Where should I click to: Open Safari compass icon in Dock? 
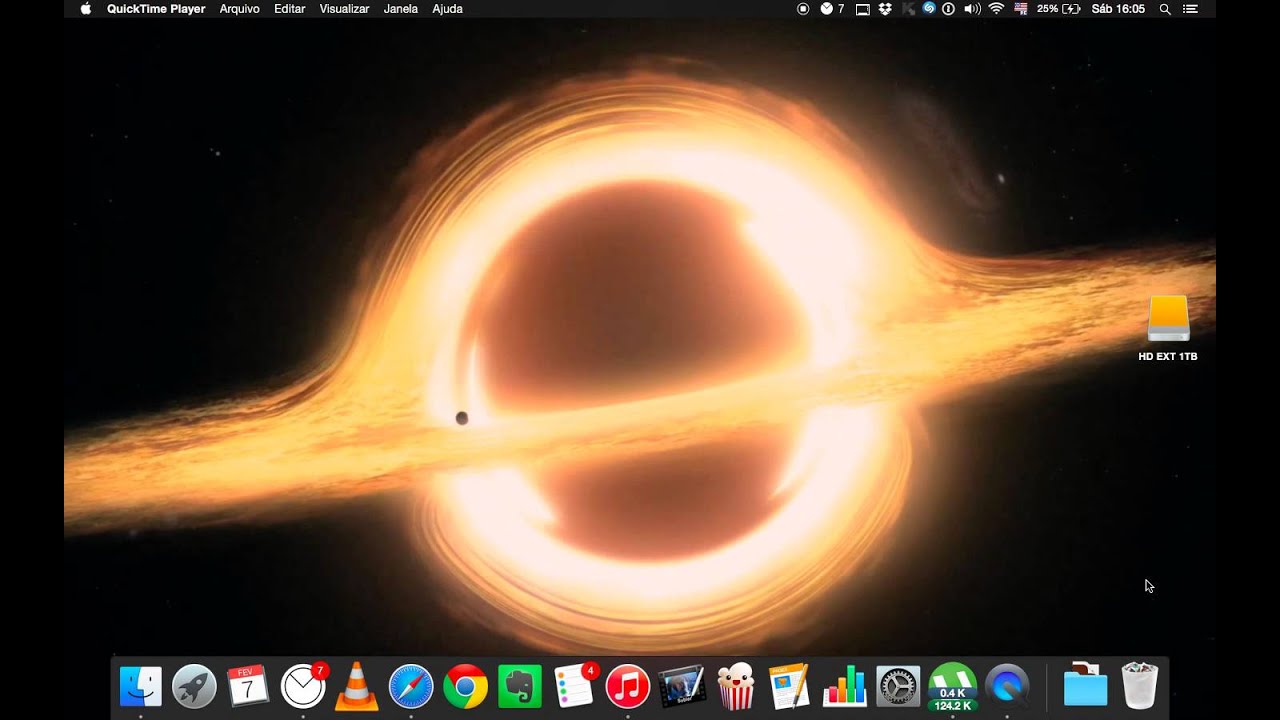411,687
